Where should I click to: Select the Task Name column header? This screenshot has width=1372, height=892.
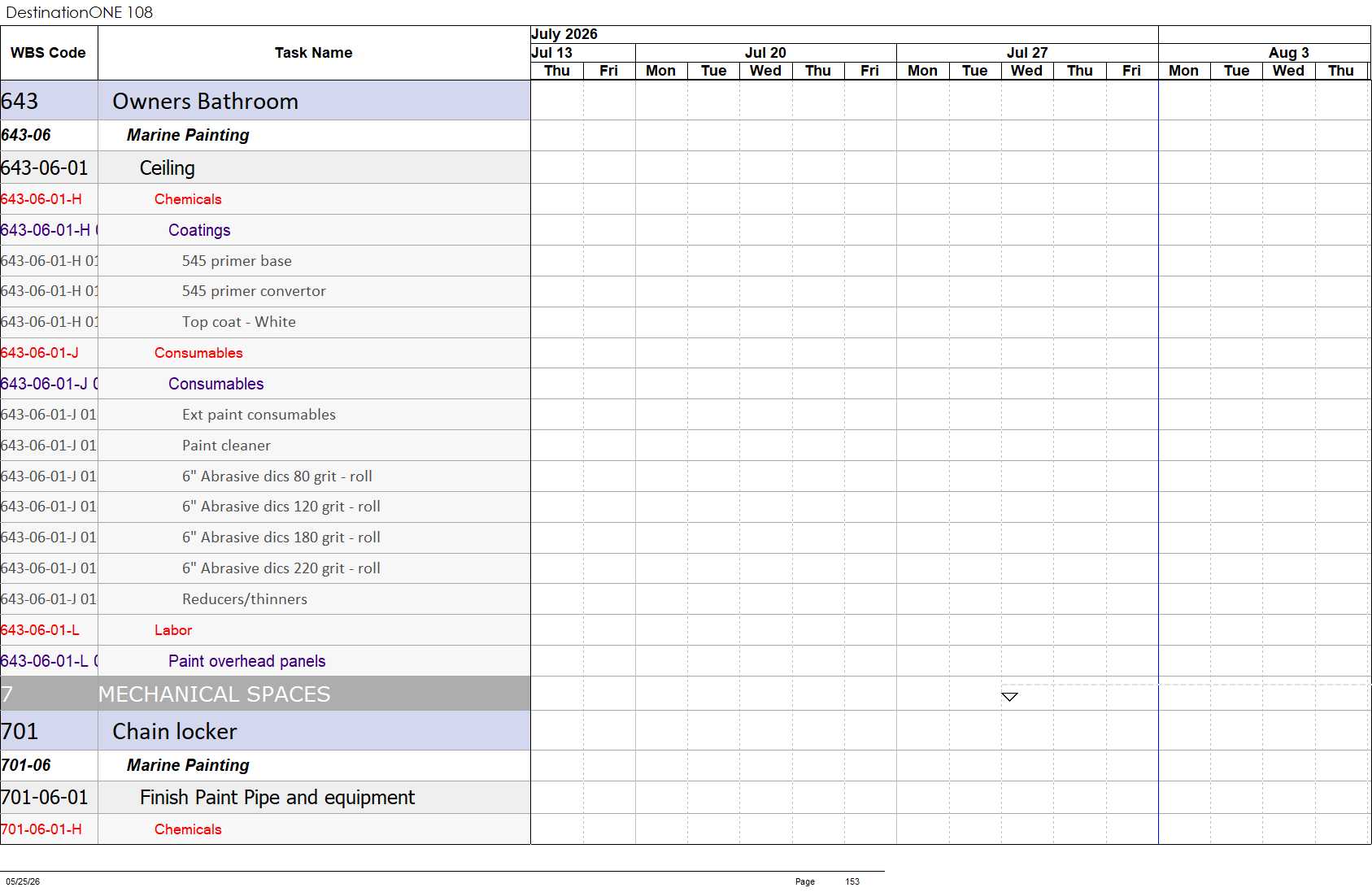tap(314, 53)
